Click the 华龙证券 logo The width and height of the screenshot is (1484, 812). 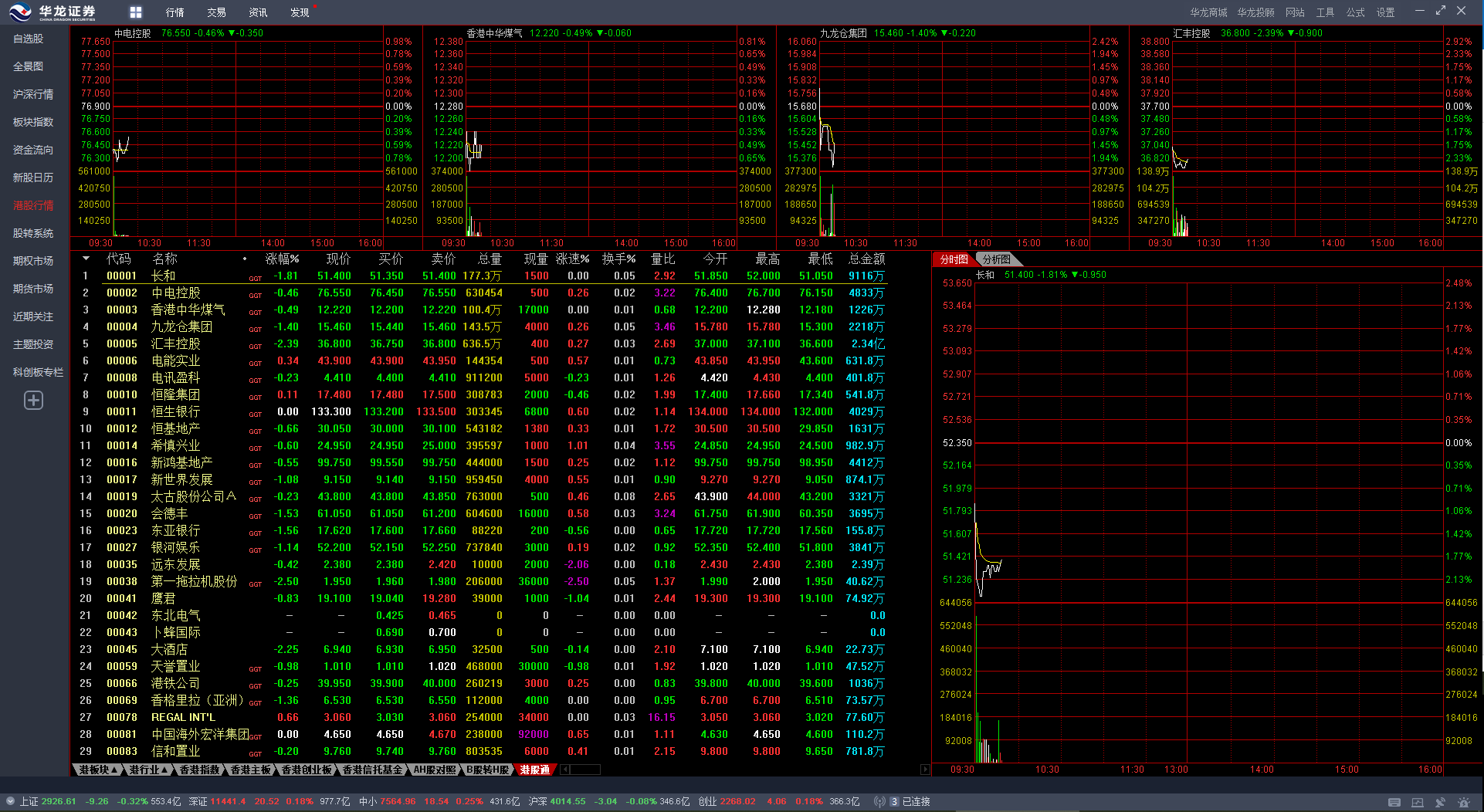point(53,12)
